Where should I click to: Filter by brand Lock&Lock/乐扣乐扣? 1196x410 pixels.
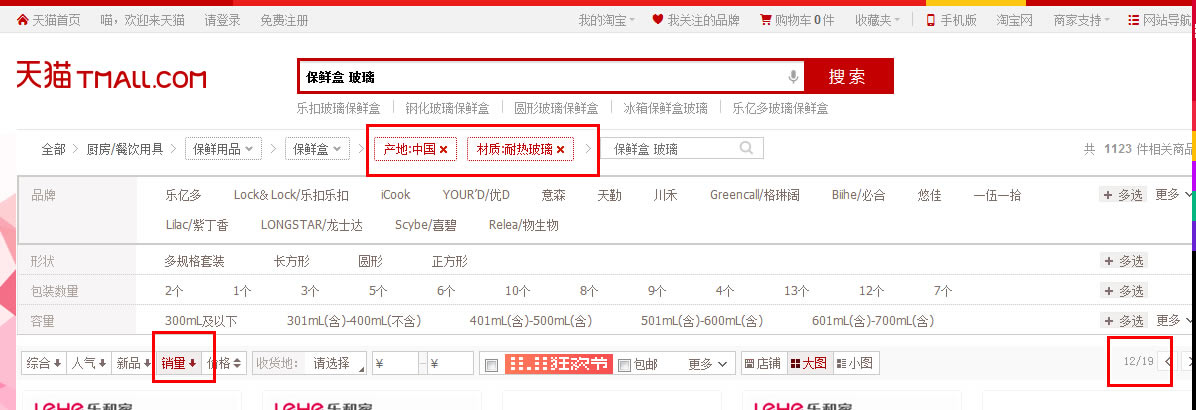tap(291, 195)
